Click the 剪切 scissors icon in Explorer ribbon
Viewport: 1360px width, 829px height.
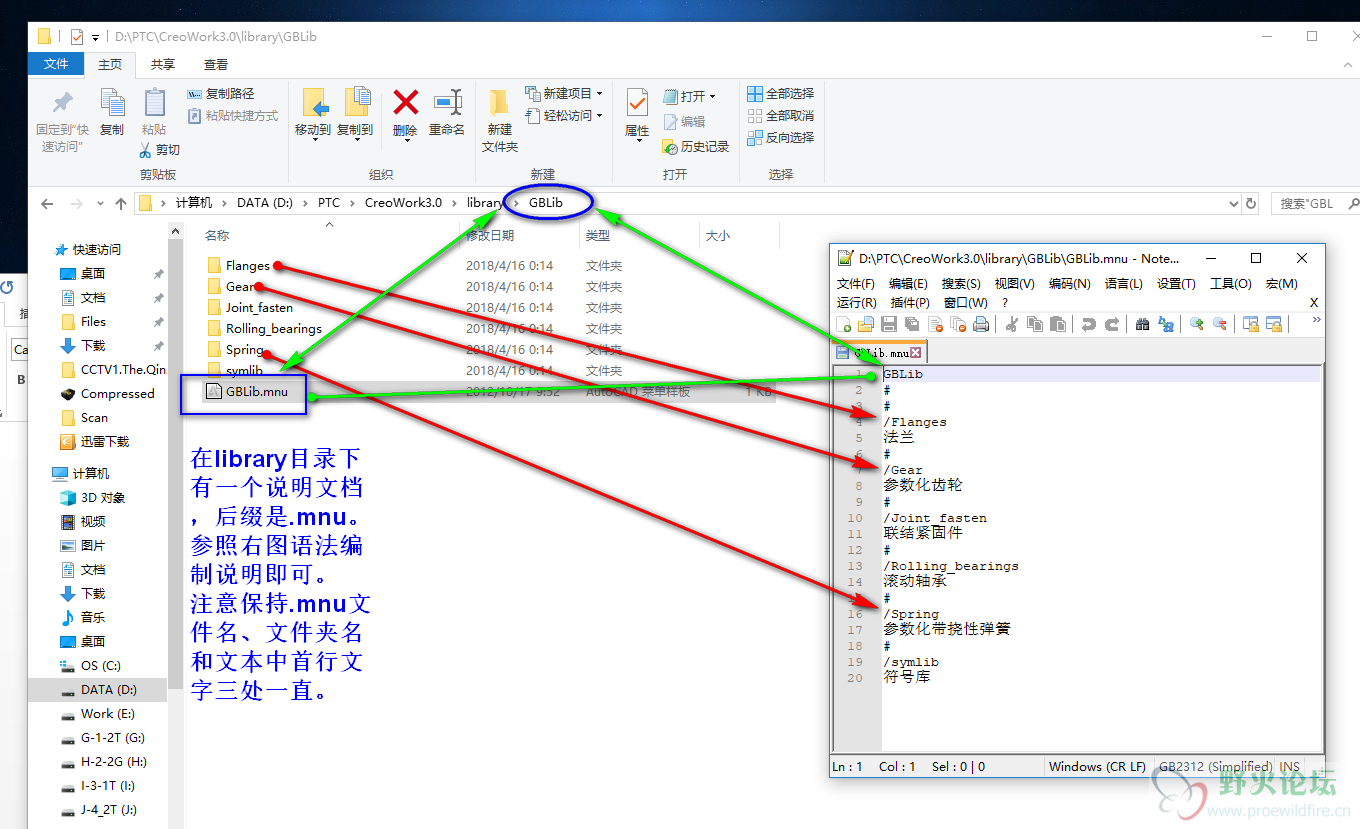point(145,150)
